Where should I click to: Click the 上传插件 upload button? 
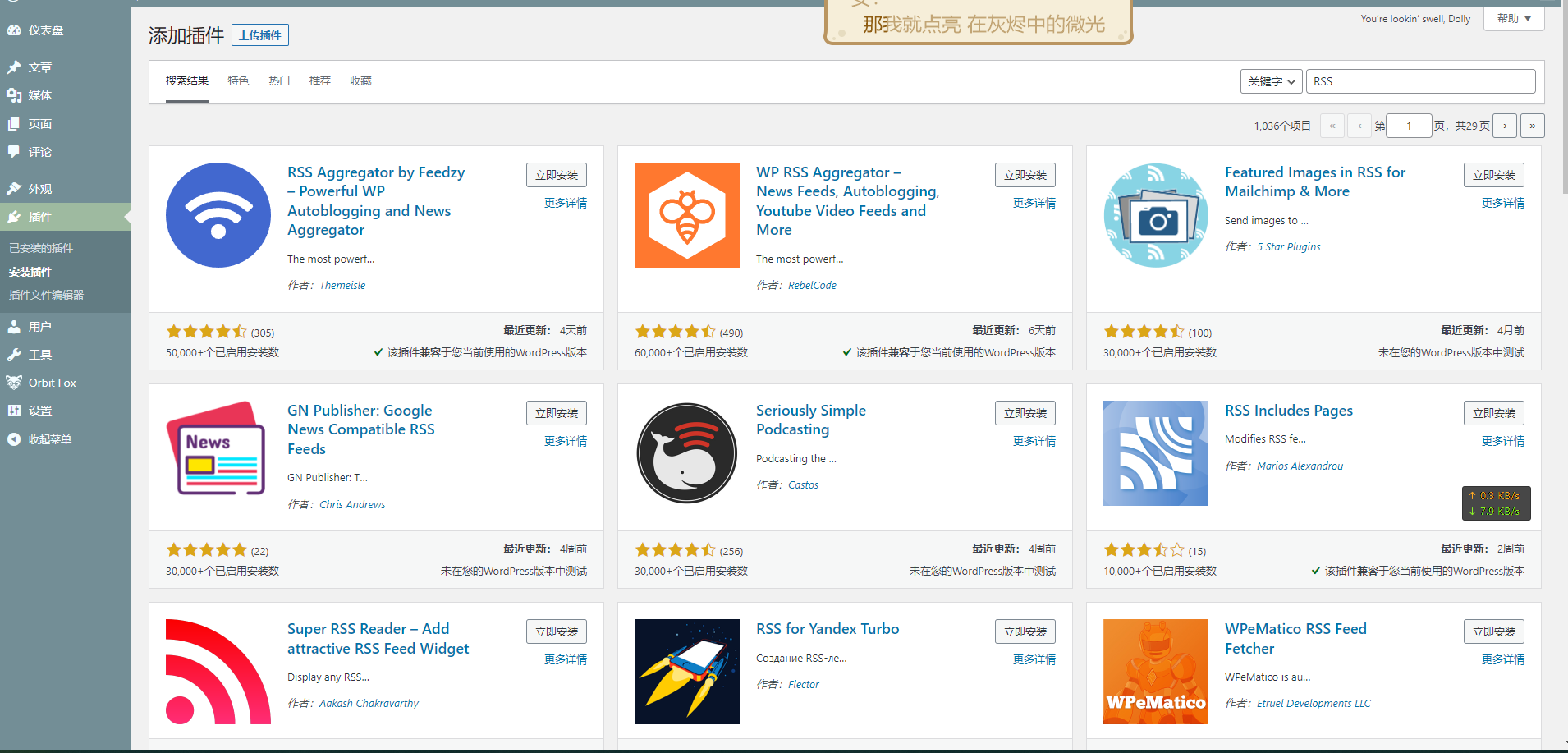[260, 35]
